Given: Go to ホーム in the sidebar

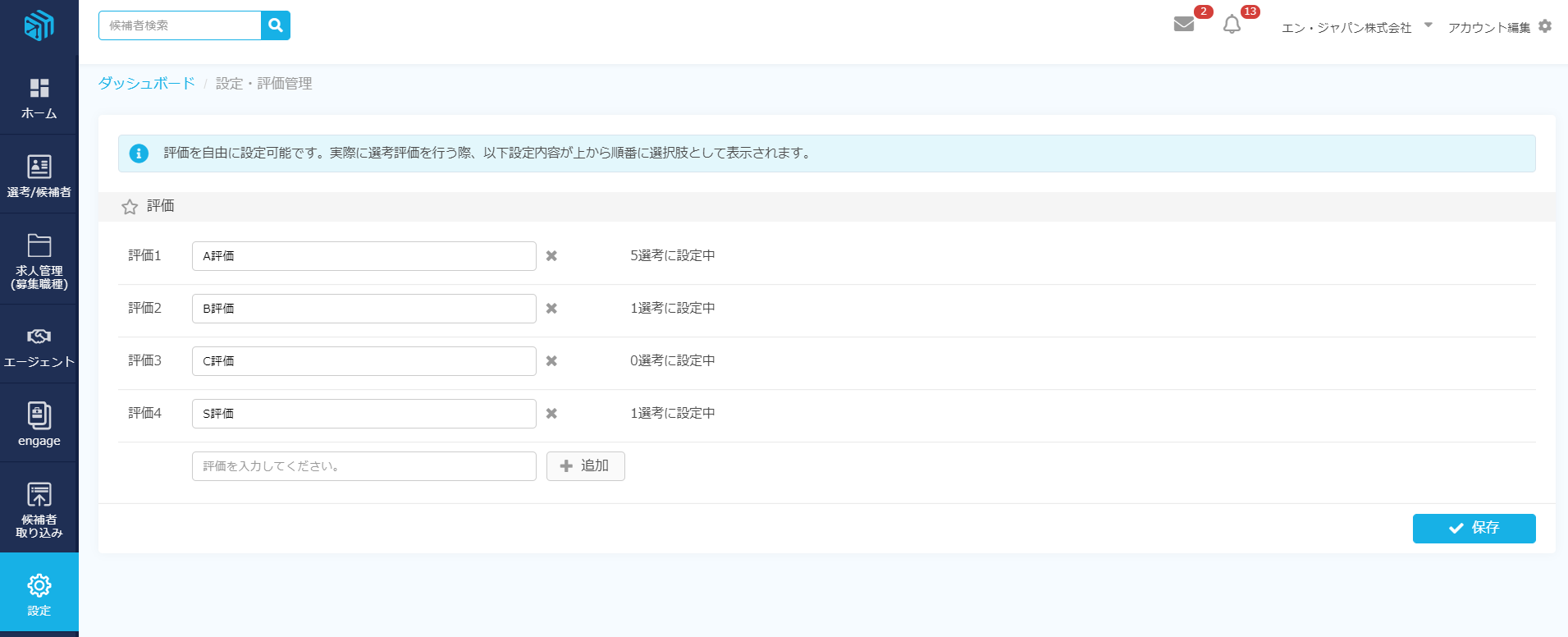Looking at the screenshot, I should click(x=39, y=99).
